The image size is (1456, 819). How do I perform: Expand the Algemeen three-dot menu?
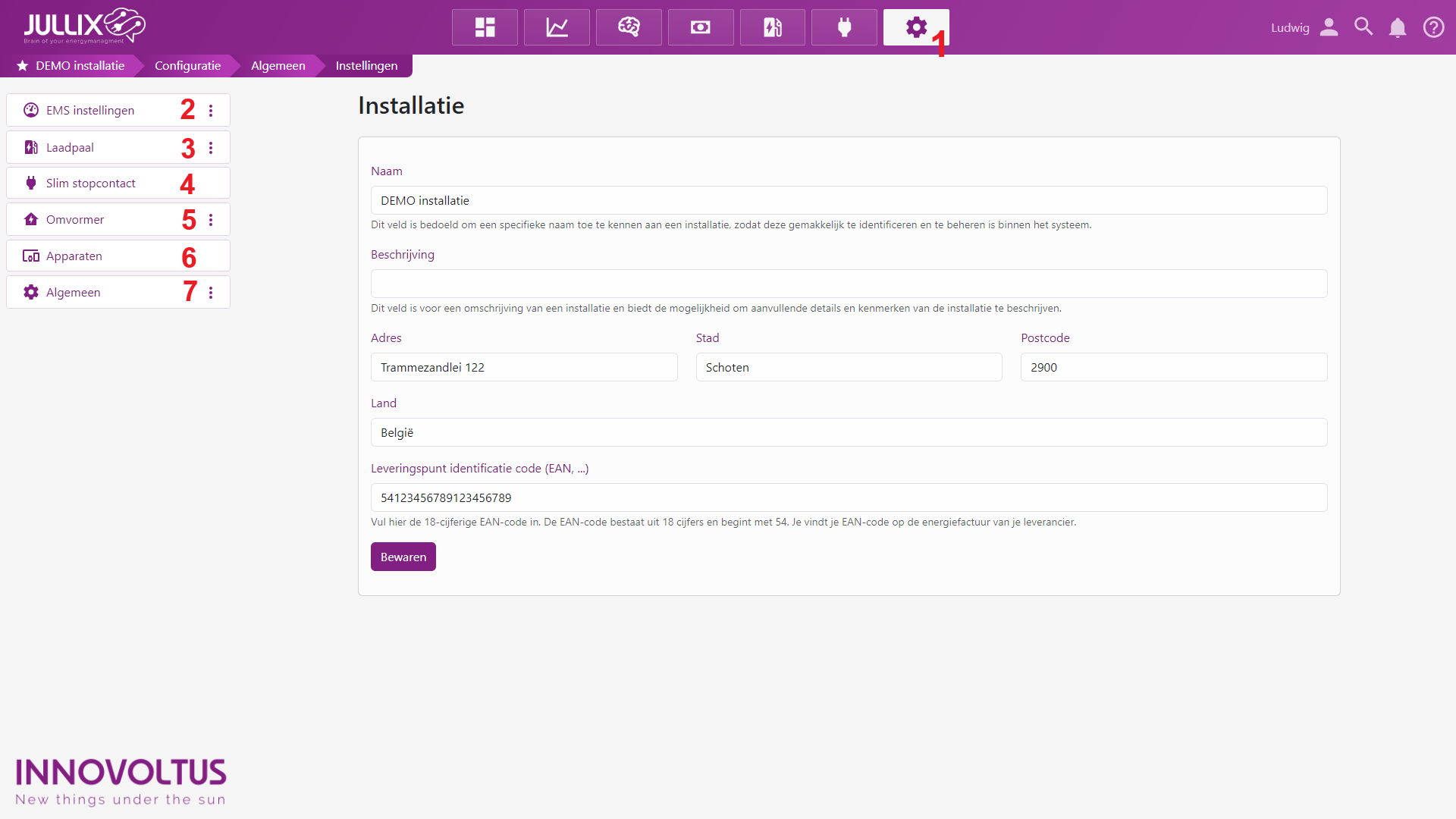tap(211, 293)
